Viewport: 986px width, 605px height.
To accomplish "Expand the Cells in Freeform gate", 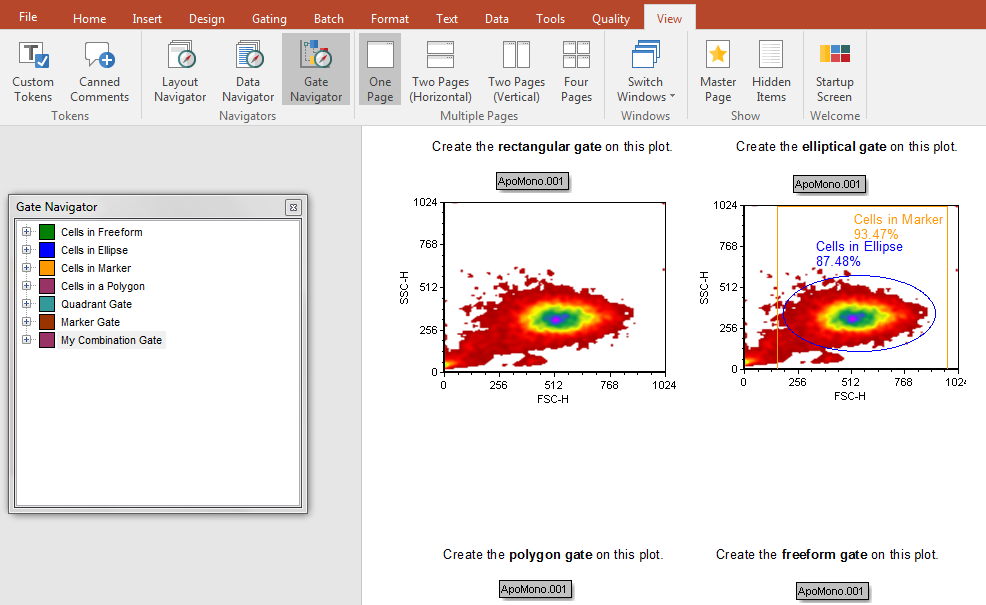I will click(x=26, y=232).
